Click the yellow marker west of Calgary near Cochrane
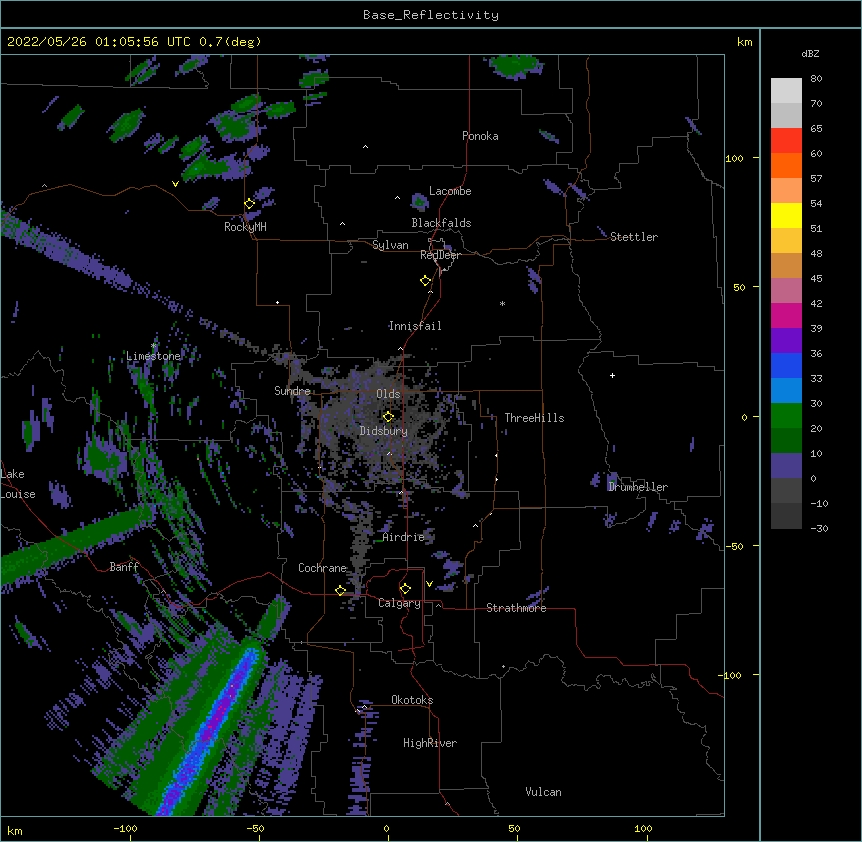Viewport: 862px width, 842px height. pyautogui.click(x=340, y=591)
